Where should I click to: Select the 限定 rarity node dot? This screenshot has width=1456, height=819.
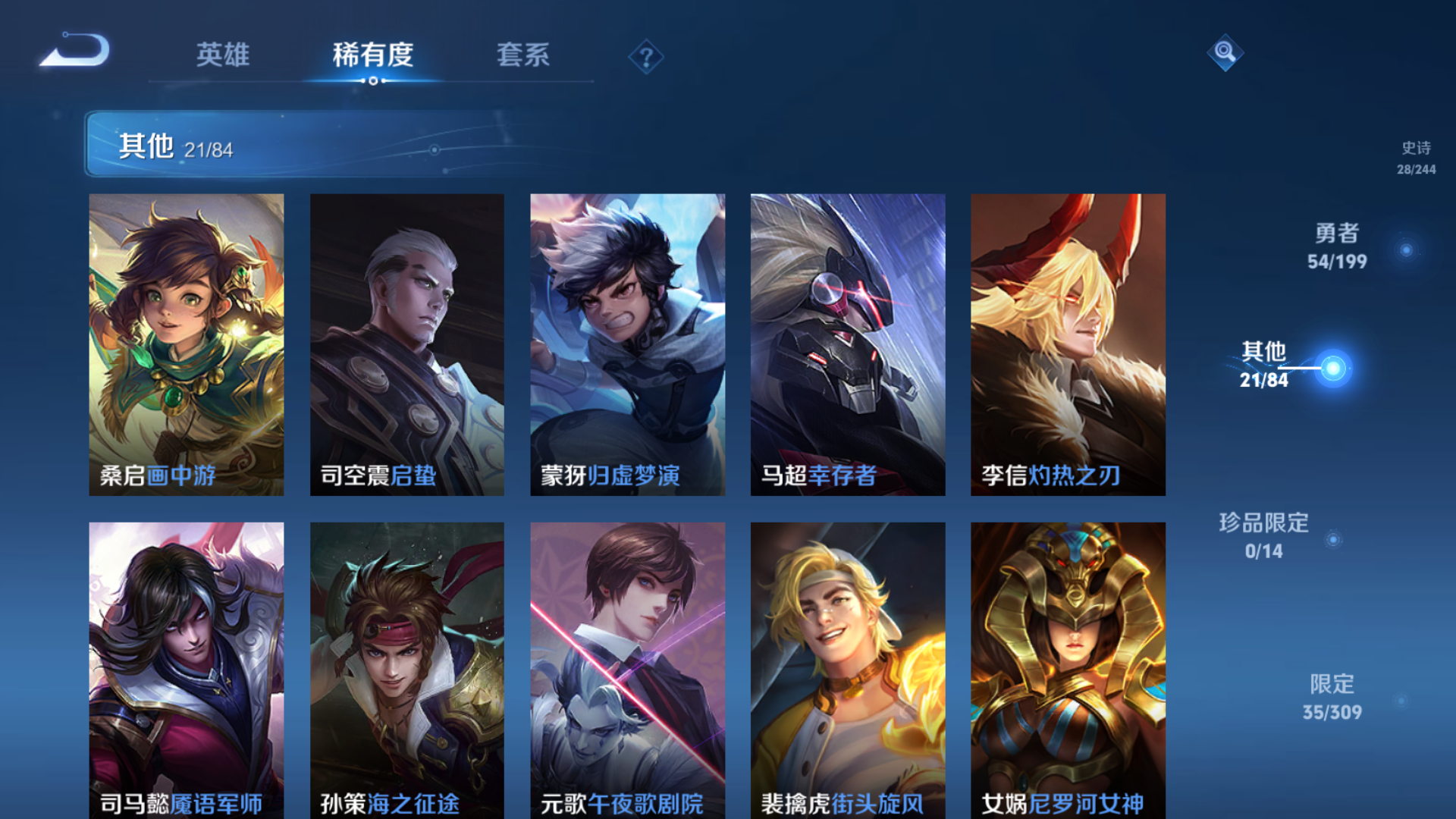point(1401,700)
